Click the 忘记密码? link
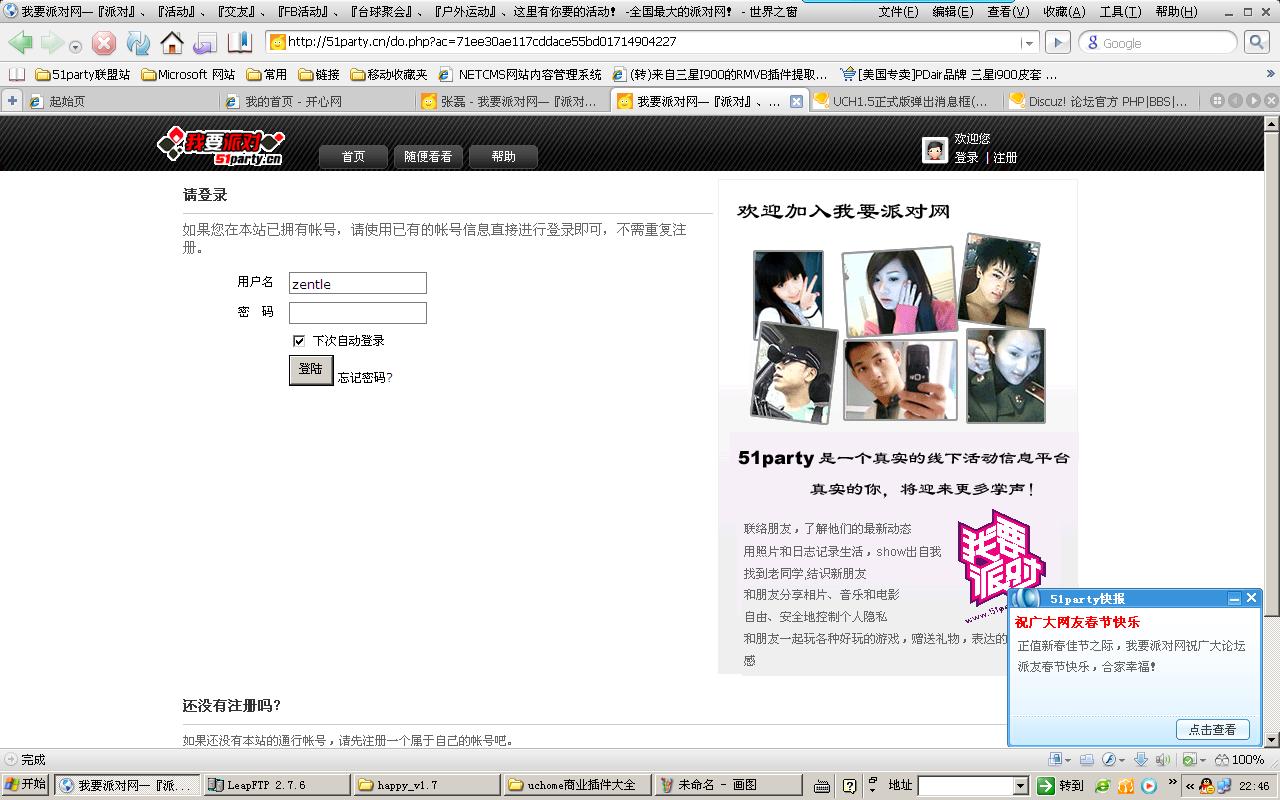The width and height of the screenshot is (1280, 800). [365, 377]
